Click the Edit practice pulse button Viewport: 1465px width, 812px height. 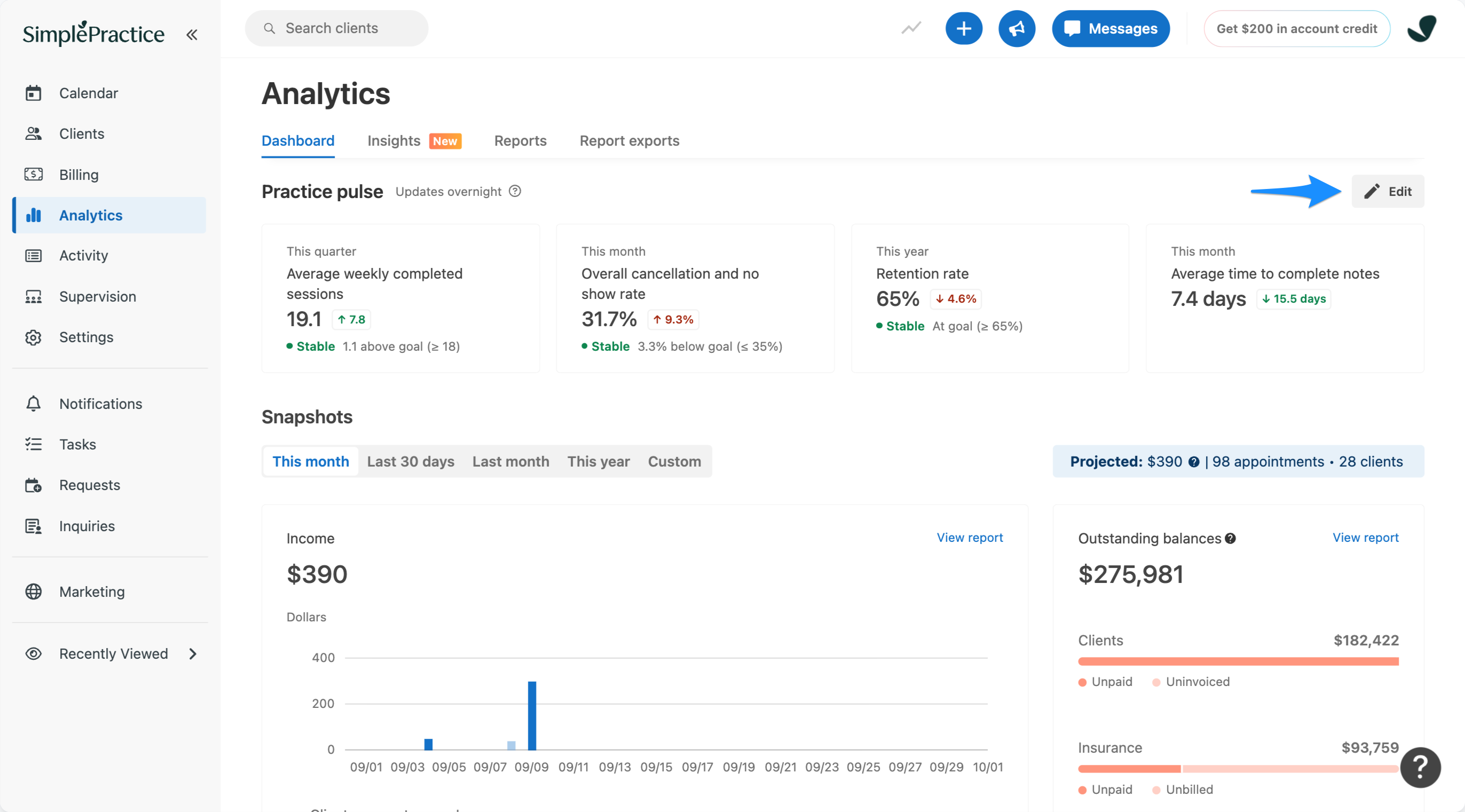pyautogui.click(x=1388, y=191)
